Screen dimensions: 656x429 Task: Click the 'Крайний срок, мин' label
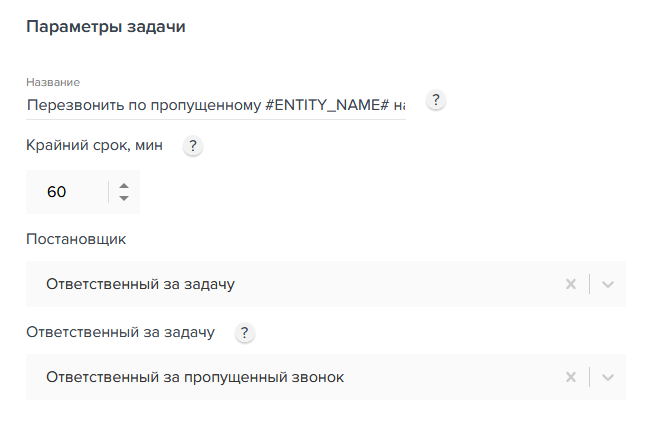[x=94, y=146]
